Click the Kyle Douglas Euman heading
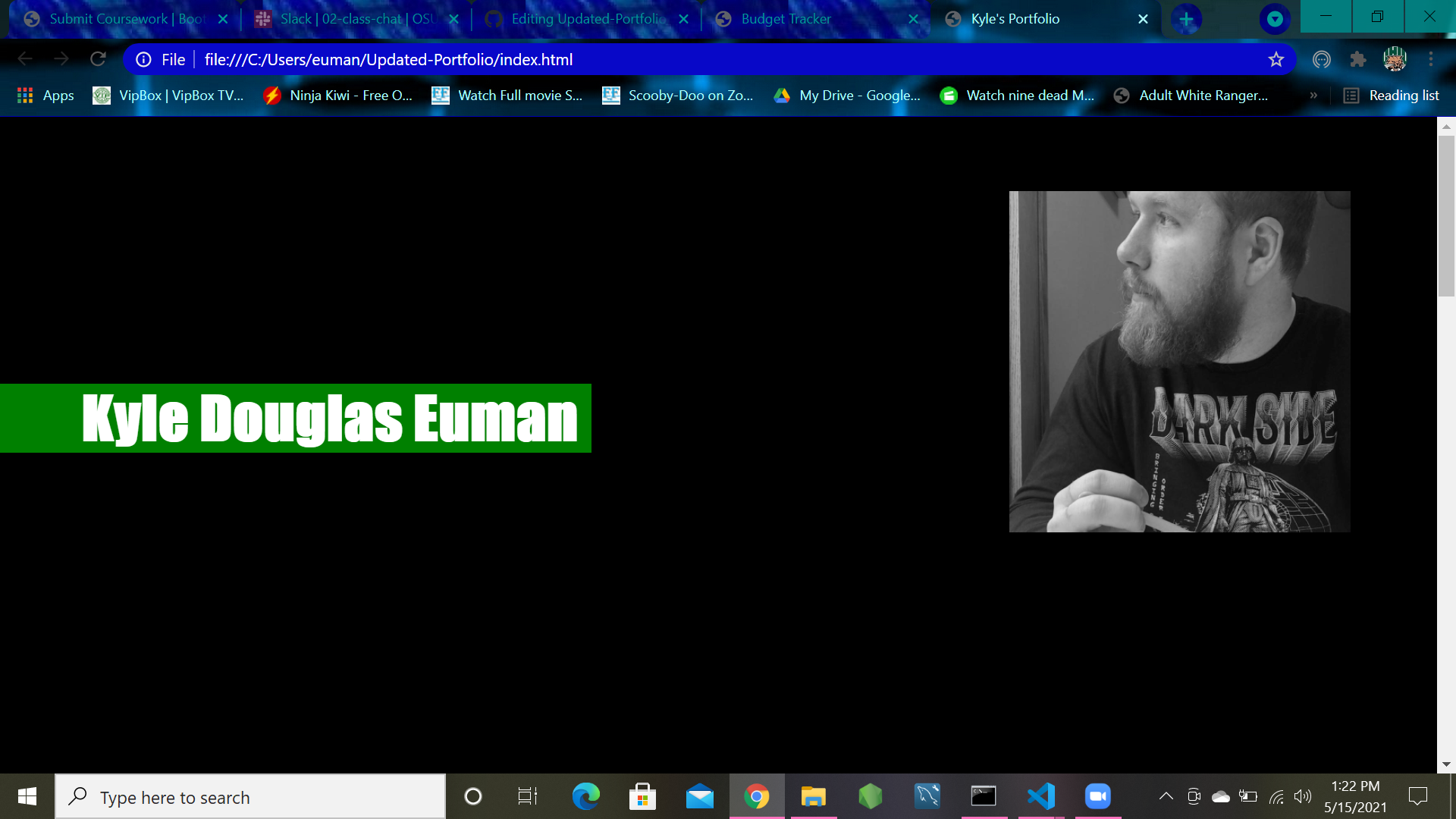Image resolution: width=1456 pixels, height=819 pixels. [330, 418]
